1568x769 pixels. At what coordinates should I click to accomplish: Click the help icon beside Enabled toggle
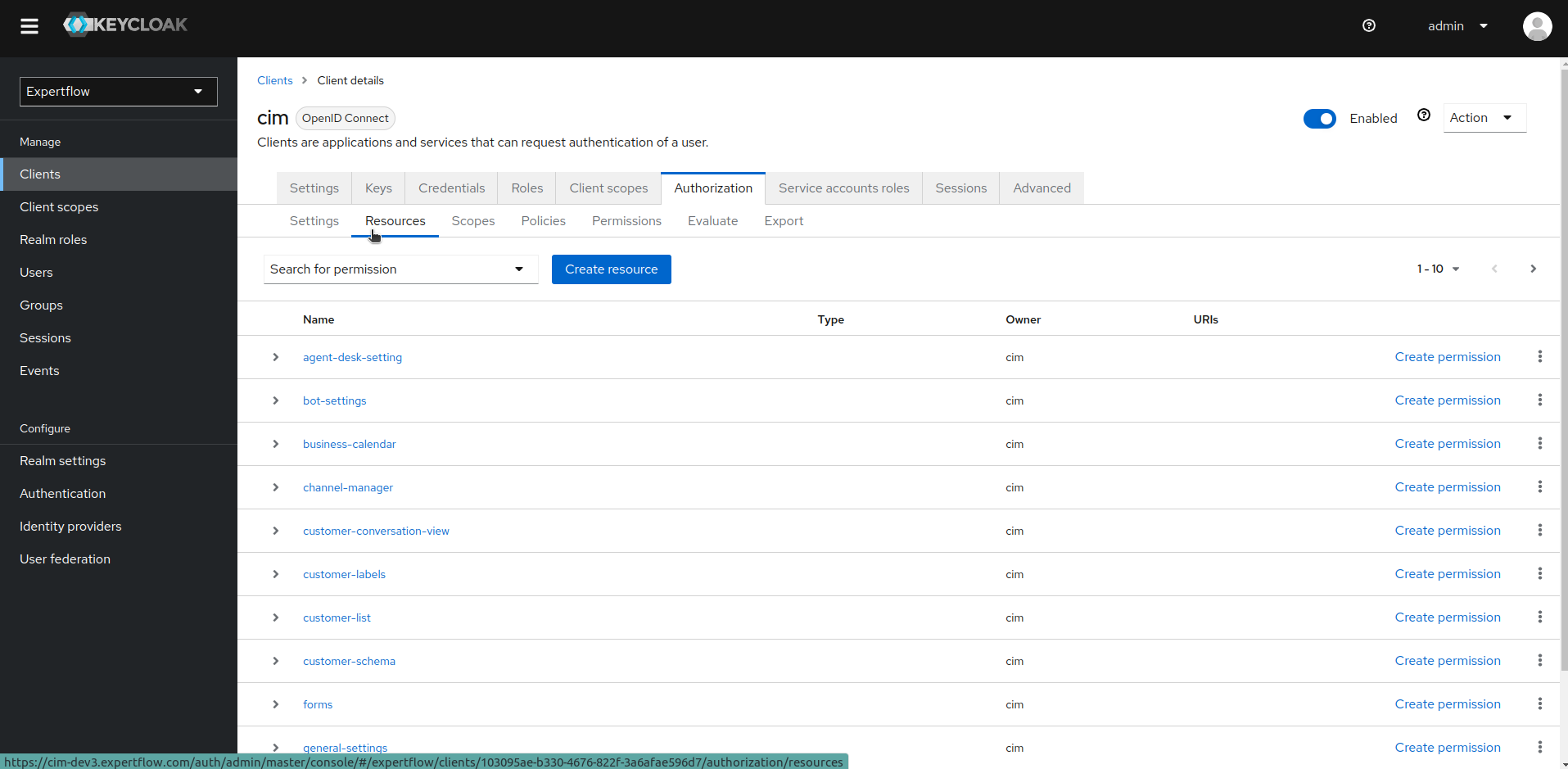click(1424, 115)
